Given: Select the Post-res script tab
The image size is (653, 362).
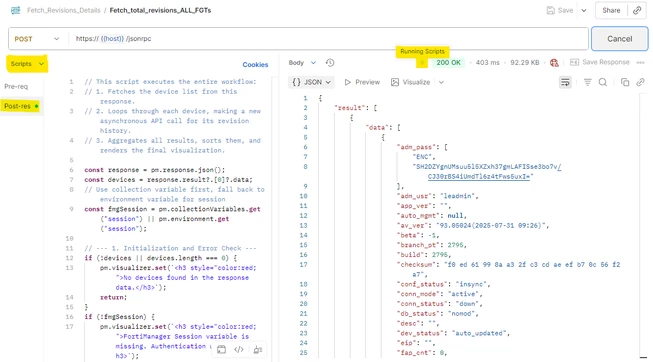Looking at the screenshot, I should 21,106.
